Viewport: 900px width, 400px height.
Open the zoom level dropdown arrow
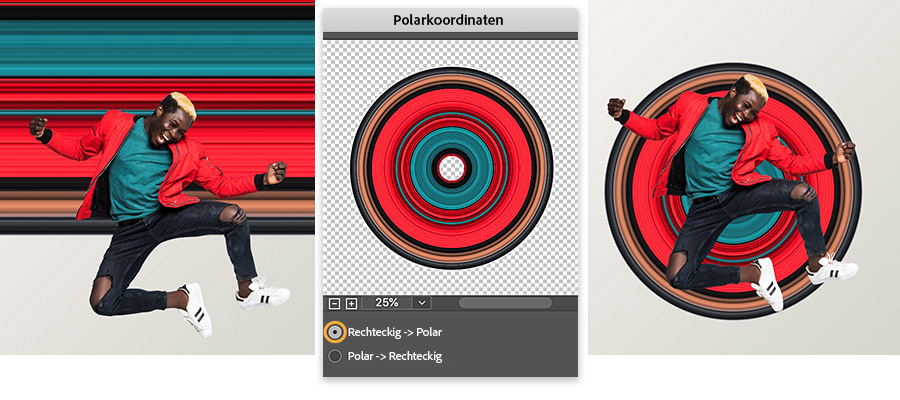[422, 303]
